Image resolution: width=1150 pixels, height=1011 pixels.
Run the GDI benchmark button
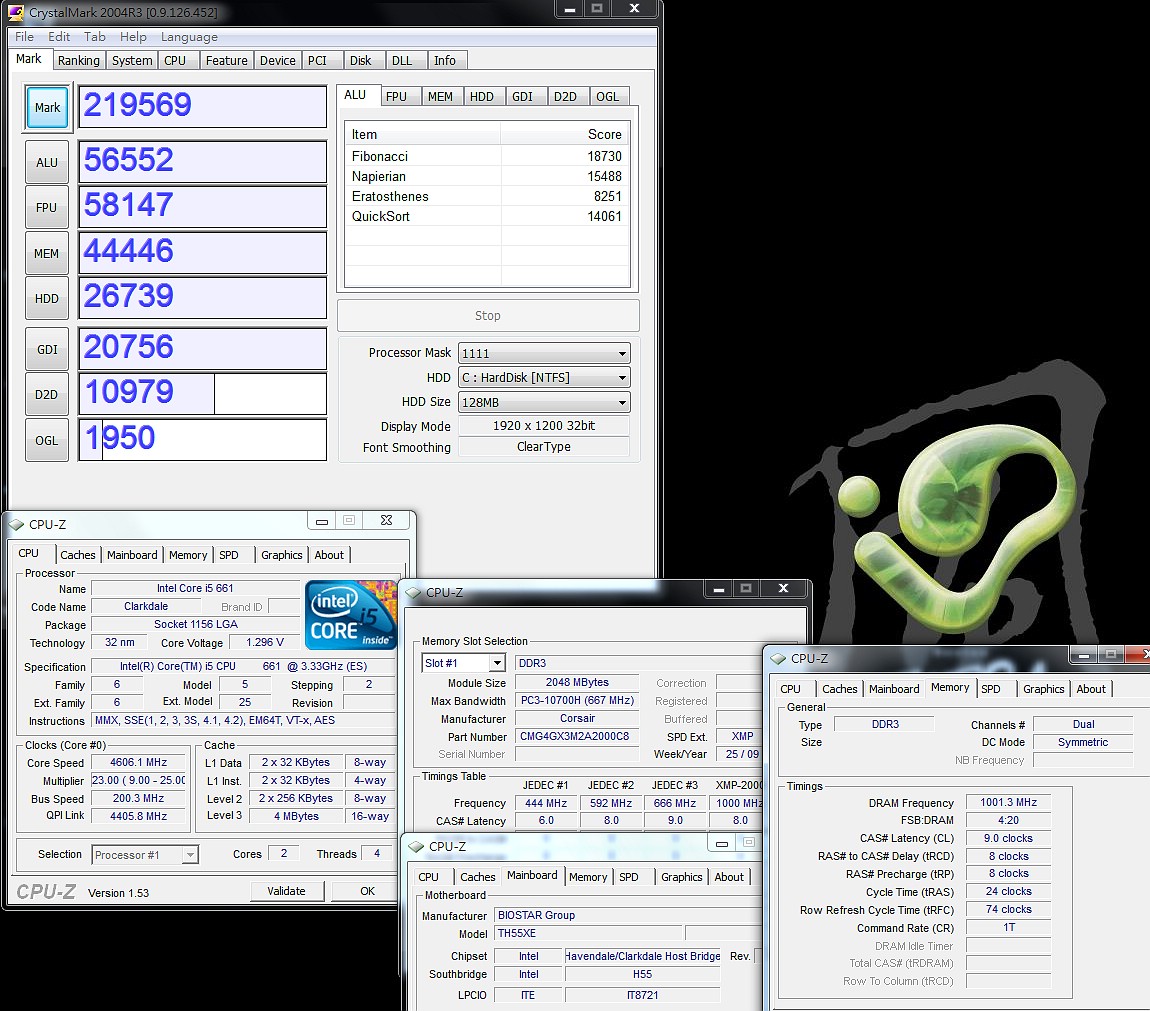tap(47, 349)
